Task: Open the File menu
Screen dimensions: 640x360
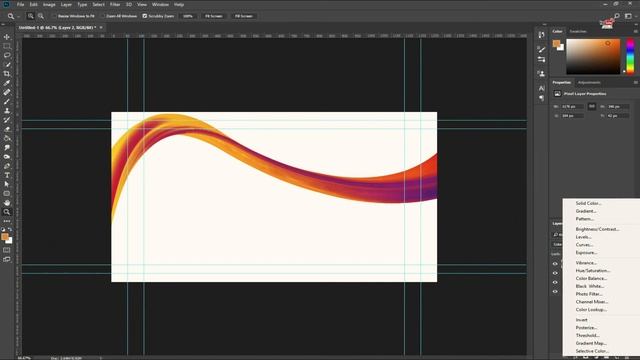Action: click(x=20, y=4)
